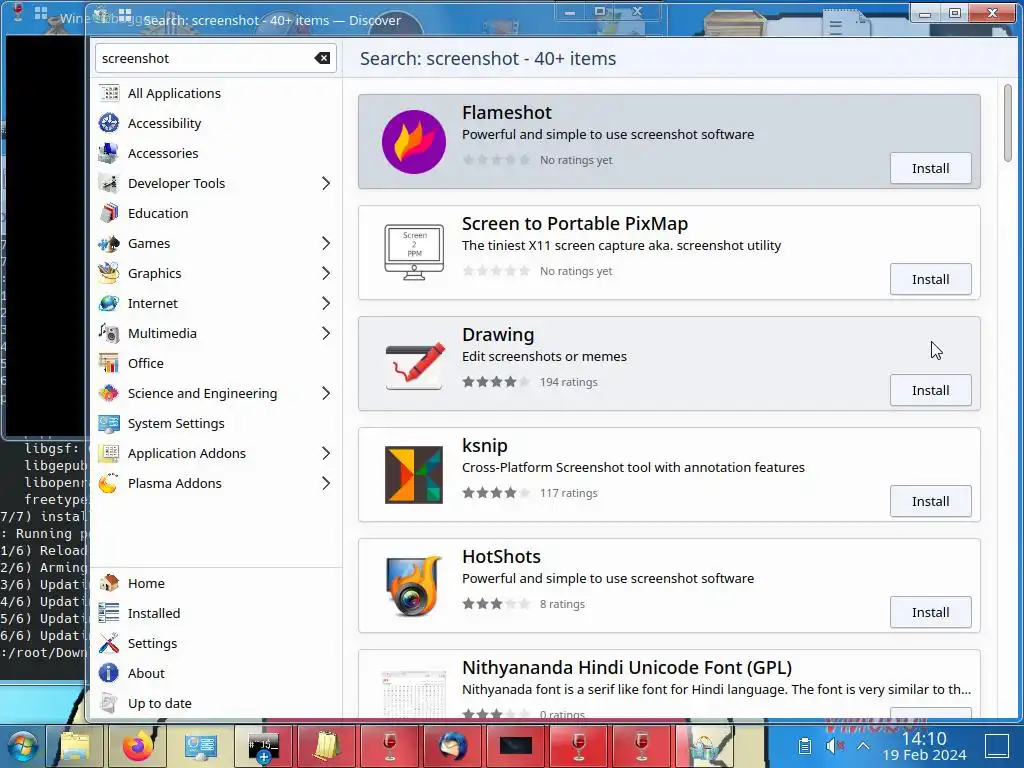Click the Up to date icon
This screenshot has width=1024, height=768.
coord(109,703)
